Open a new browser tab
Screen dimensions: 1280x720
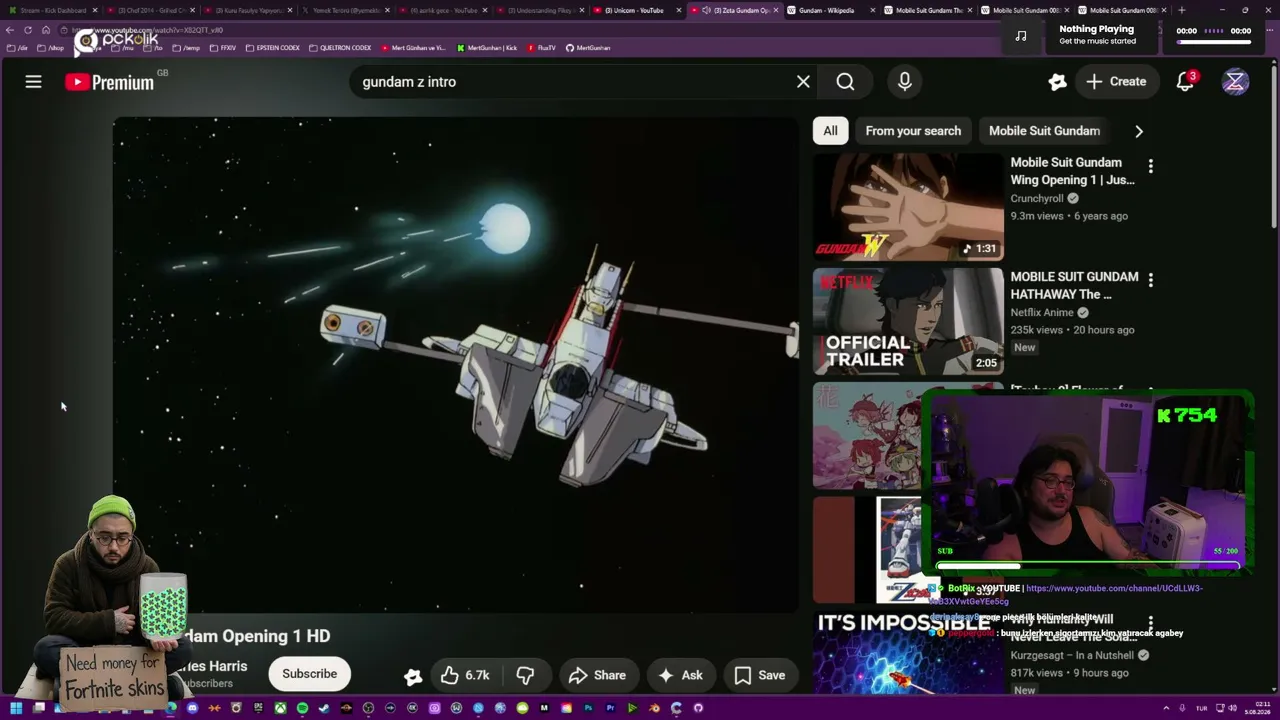1181,10
